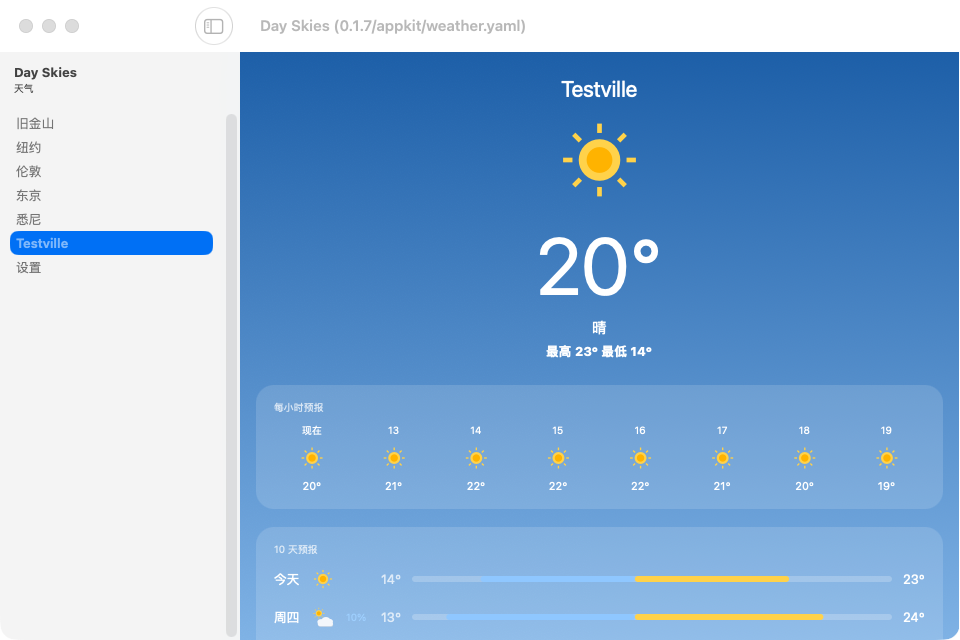This screenshot has width=960, height=640.
Task: Click the 19° temperature under hour 19
Action: click(886, 486)
